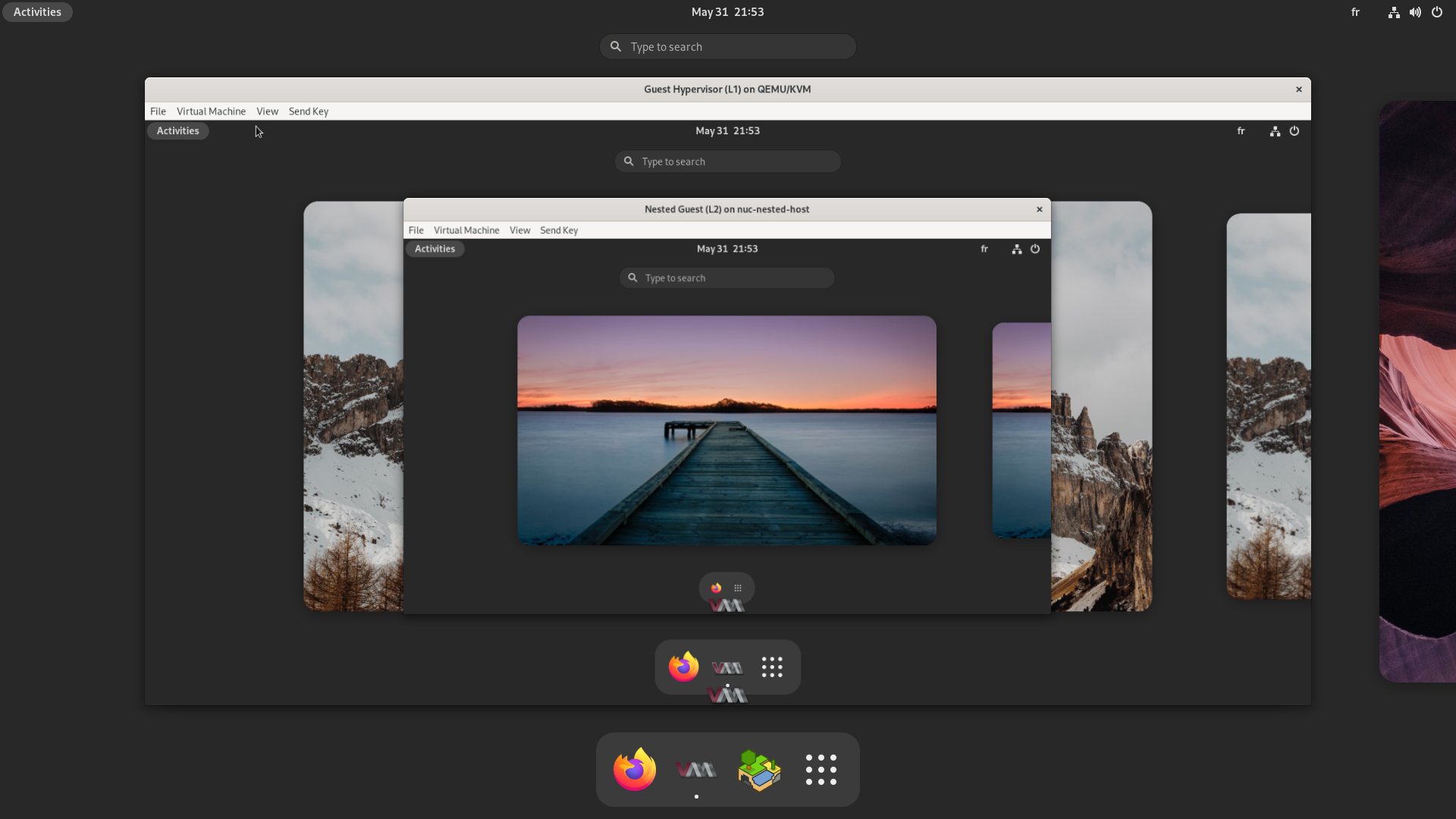The height and width of the screenshot is (819, 1456).
Task: Click the GreenWithEnvy icon in host dock
Action: [x=758, y=768]
